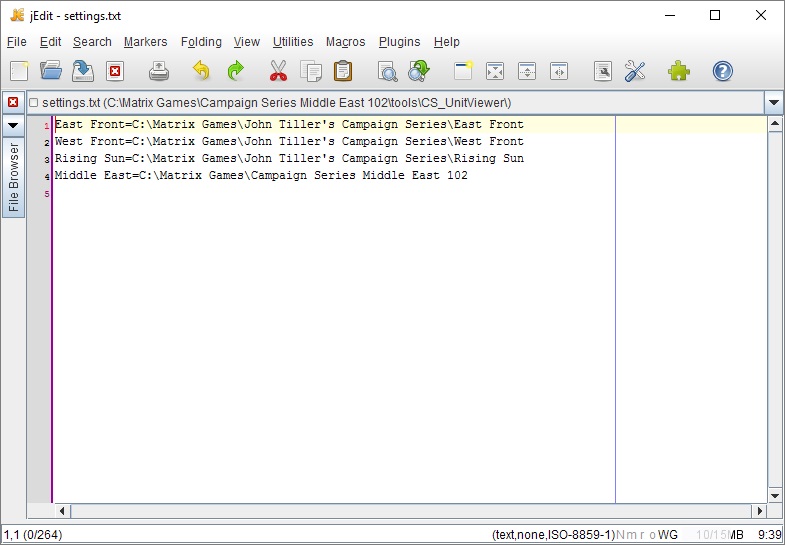Create a new file with toolbar icon
This screenshot has height=545, width=785.
click(19, 71)
